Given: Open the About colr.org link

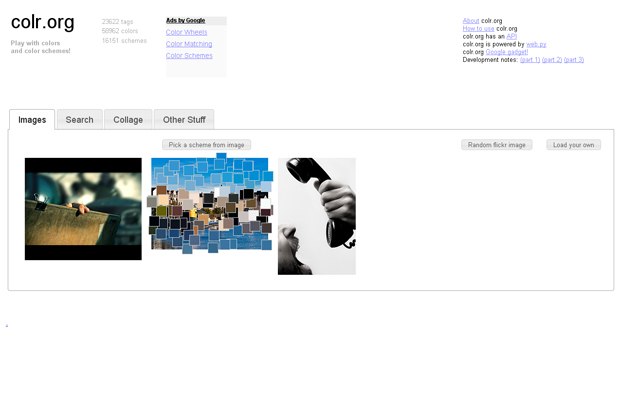Looking at the screenshot, I should coord(471,20).
